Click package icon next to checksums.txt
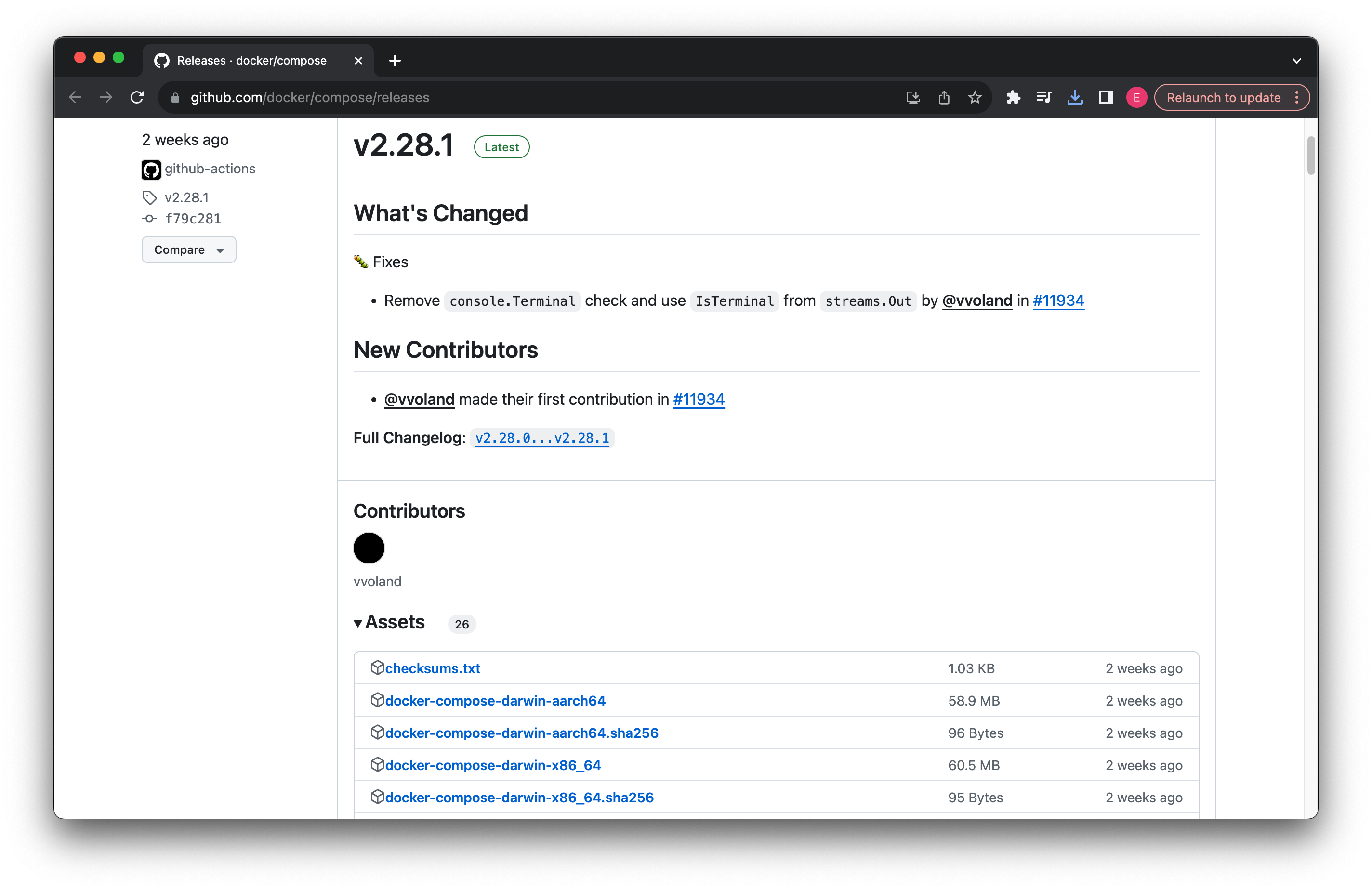 pyautogui.click(x=377, y=667)
